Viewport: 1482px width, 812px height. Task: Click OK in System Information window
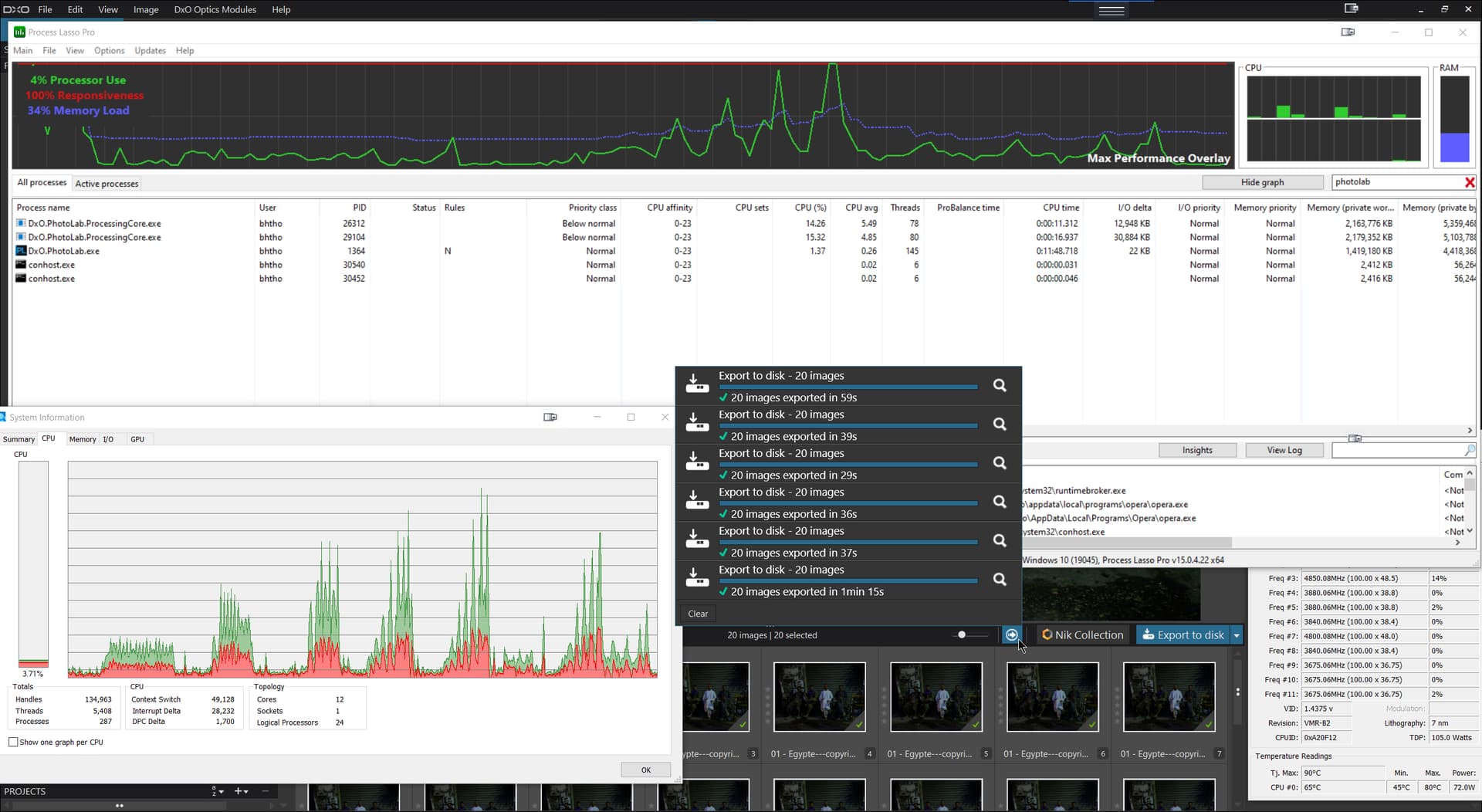[x=645, y=770]
